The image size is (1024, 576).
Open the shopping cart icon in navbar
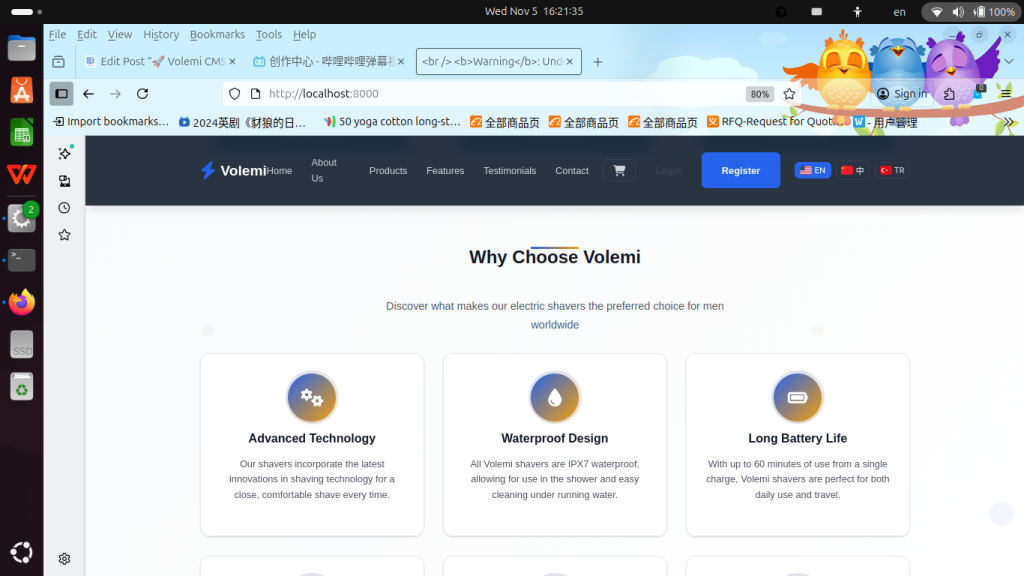pos(619,170)
